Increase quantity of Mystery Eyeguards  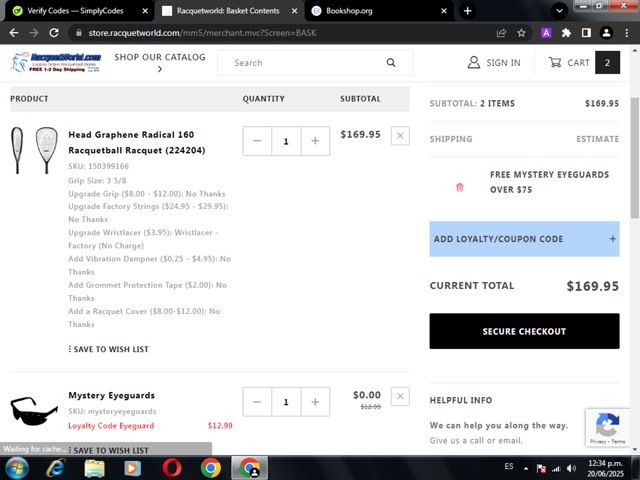315,402
